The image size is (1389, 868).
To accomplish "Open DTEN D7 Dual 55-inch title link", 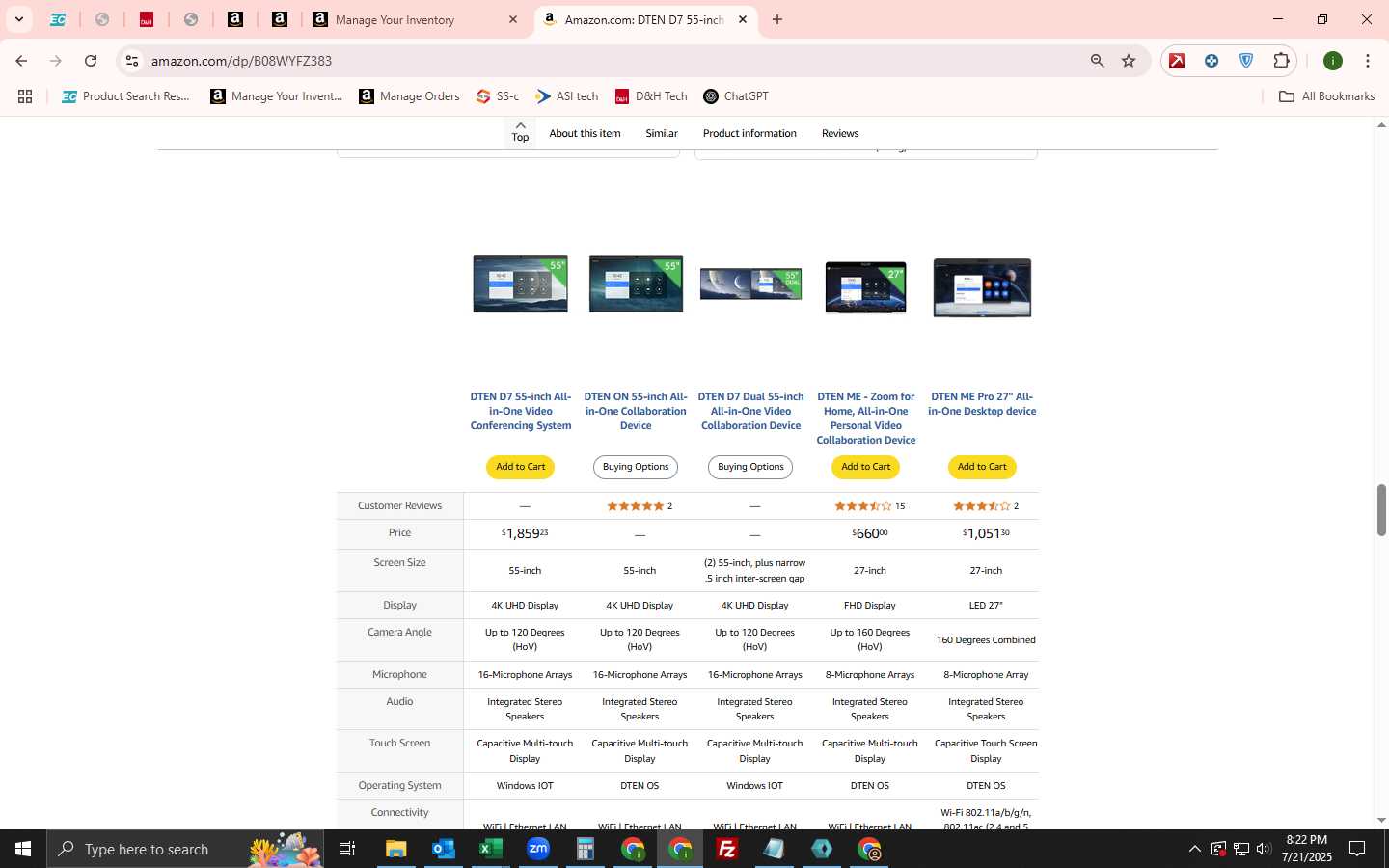I will [750, 411].
